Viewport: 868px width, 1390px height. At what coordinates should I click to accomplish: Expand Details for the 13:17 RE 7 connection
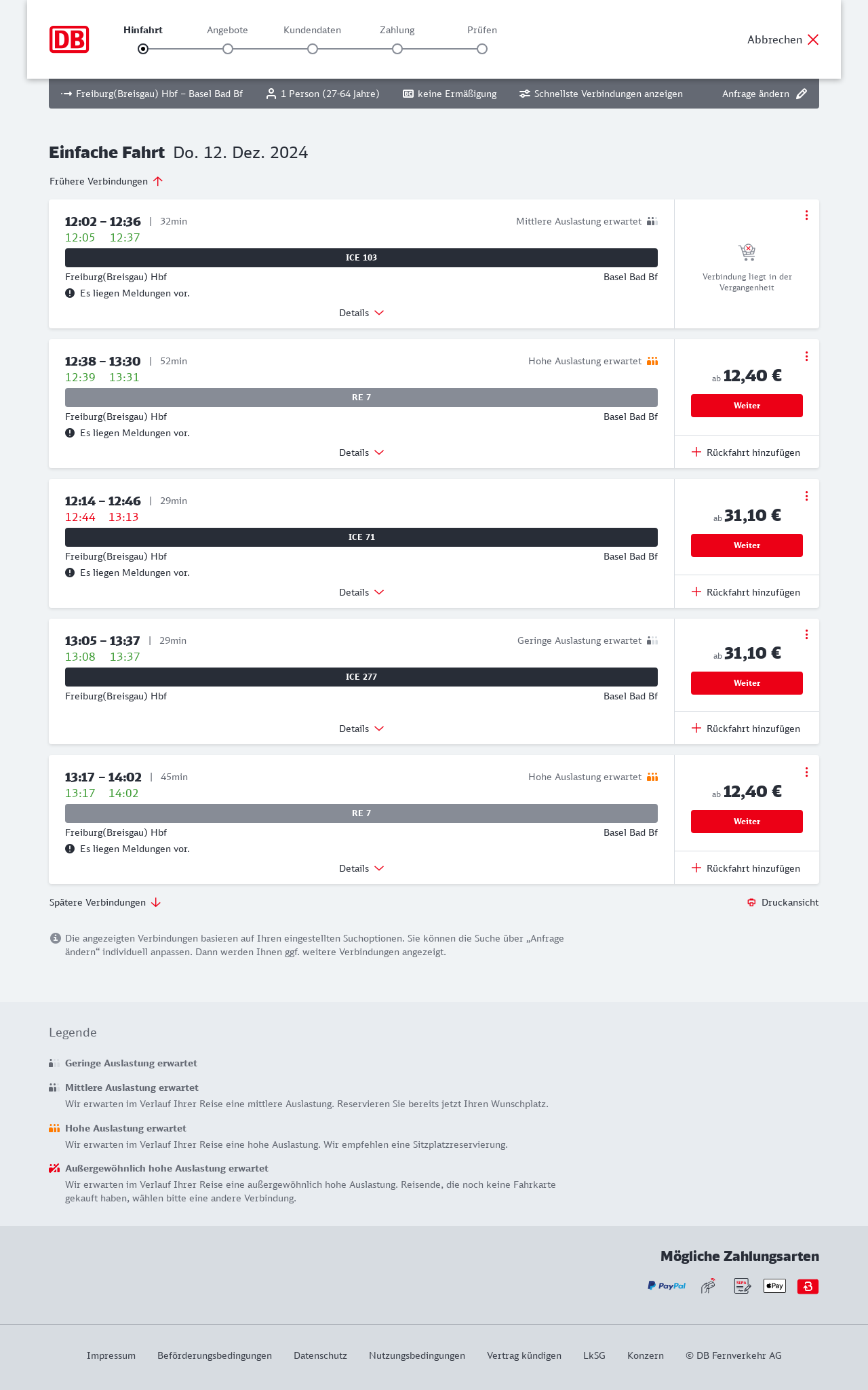(361, 868)
